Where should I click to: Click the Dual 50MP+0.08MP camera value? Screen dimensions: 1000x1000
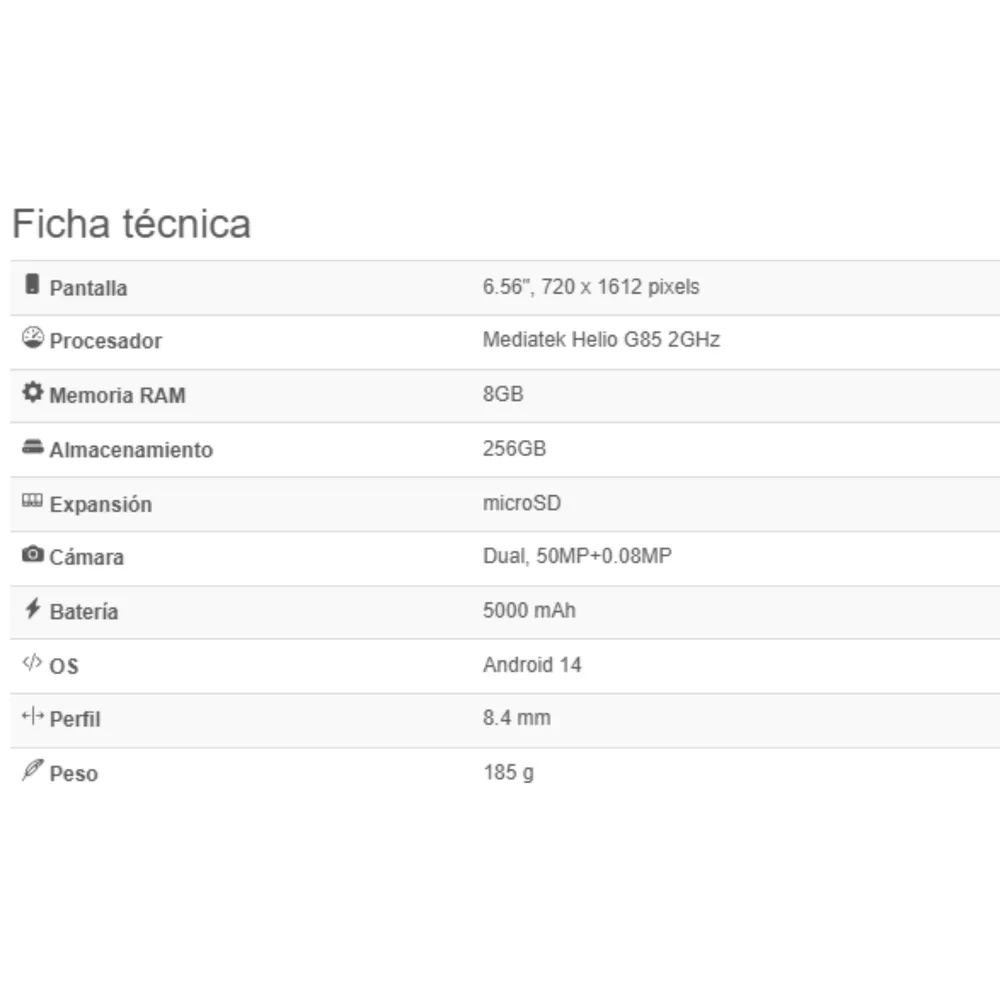pyautogui.click(x=577, y=555)
